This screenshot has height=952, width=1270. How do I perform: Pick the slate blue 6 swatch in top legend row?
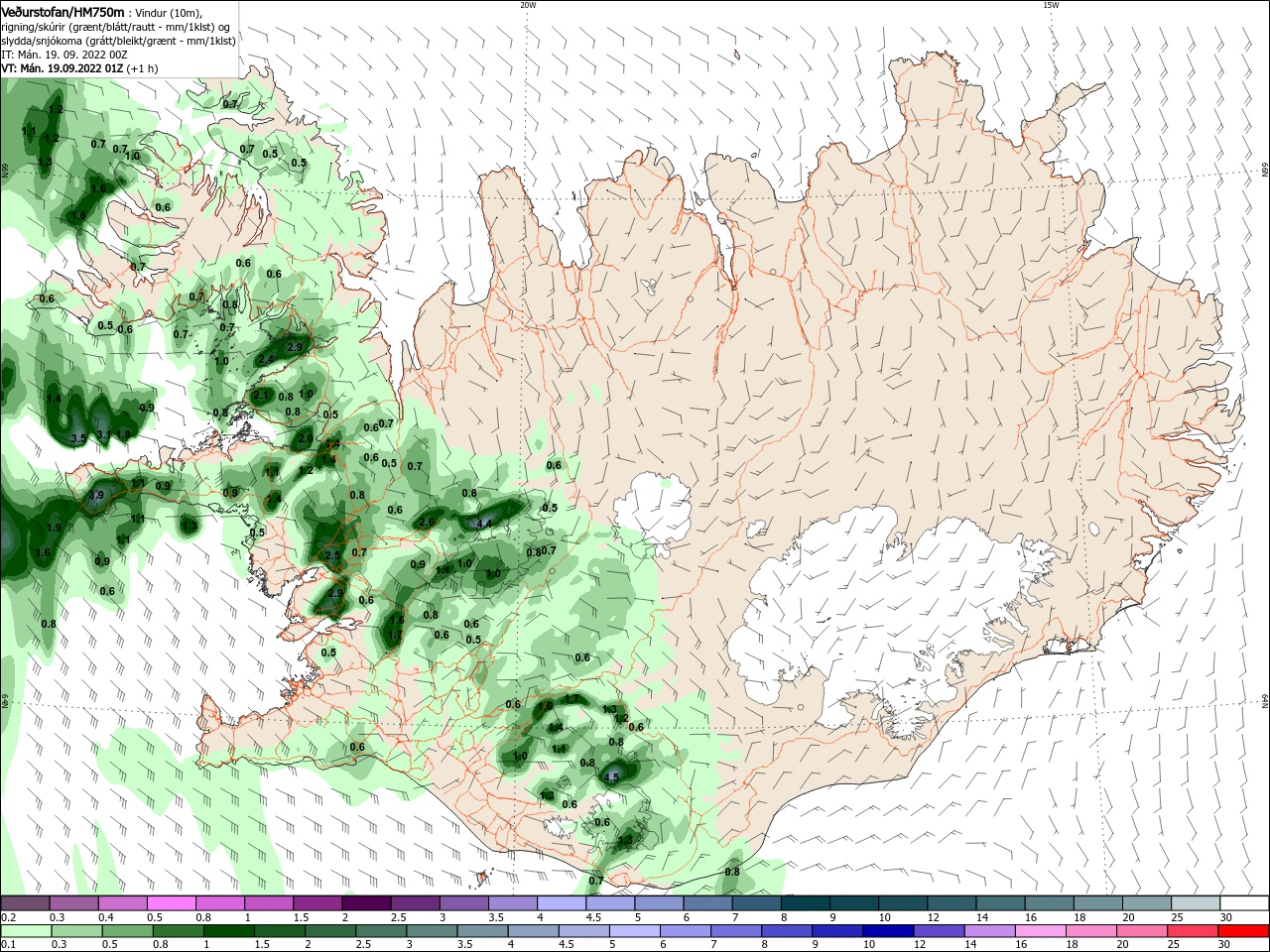(x=707, y=903)
